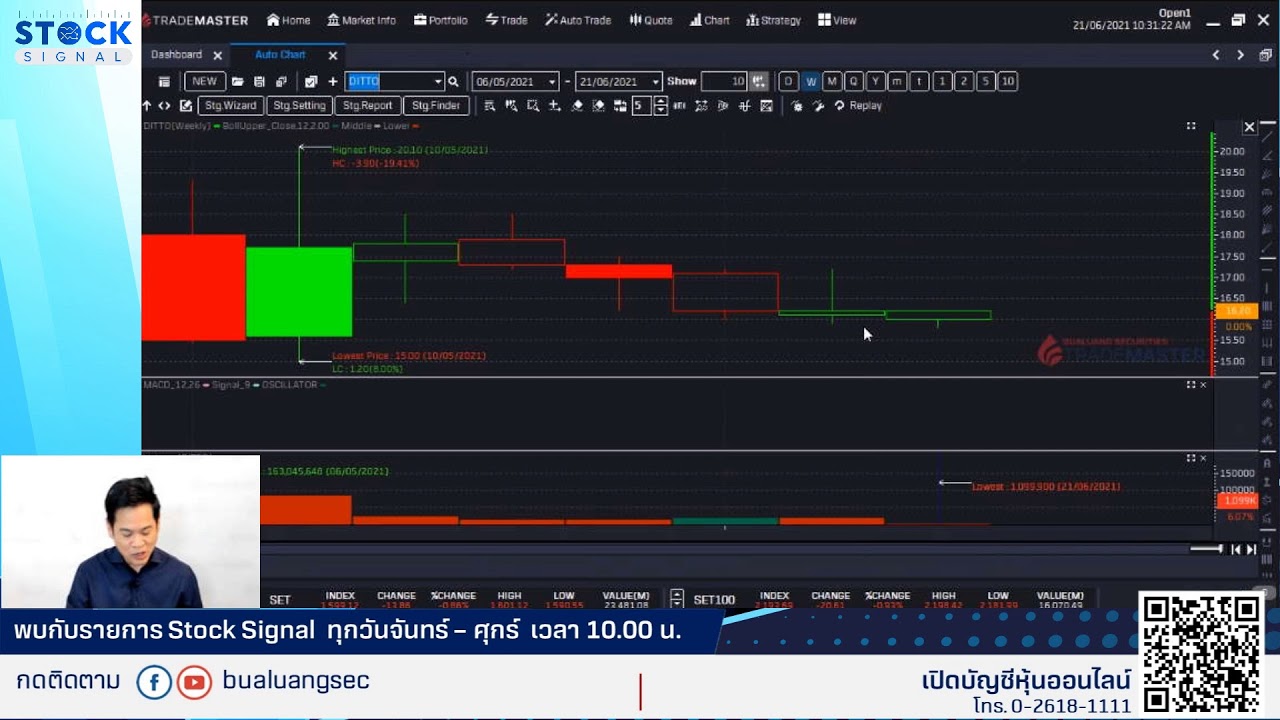Viewport: 1280px width, 720px height.
Task: Close the main price chart with X
Action: point(1249,127)
